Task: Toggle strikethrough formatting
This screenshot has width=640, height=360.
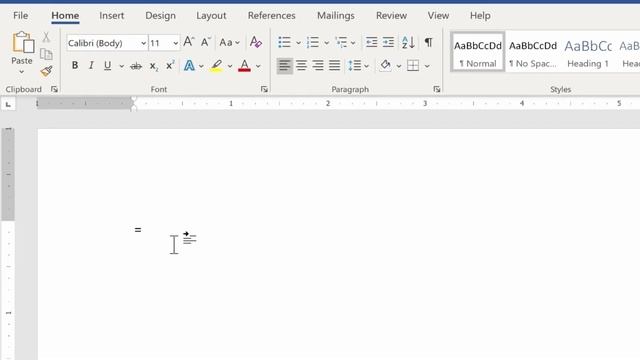Action: (x=136, y=66)
